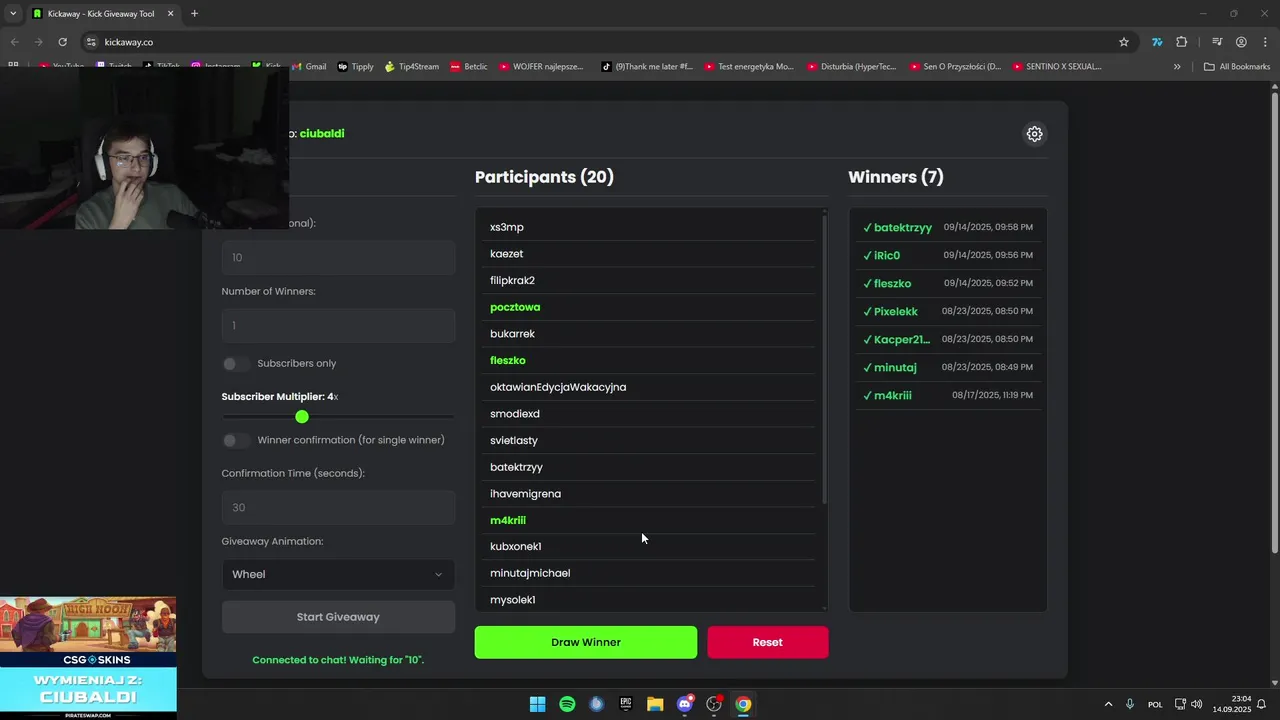Open the Betclic bookmark
The width and height of the screenshot is (1280, 720).
(468, 67)
